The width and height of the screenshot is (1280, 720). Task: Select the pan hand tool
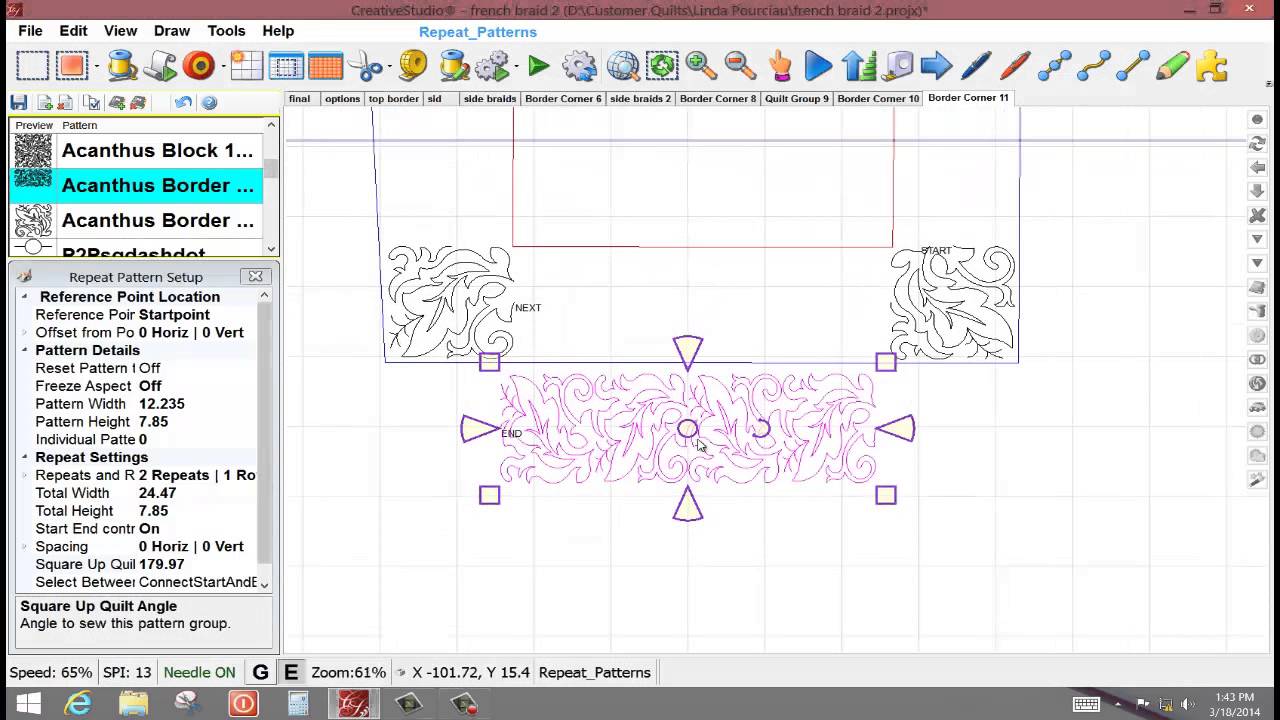pyautogui.click(x=780, y=67)
